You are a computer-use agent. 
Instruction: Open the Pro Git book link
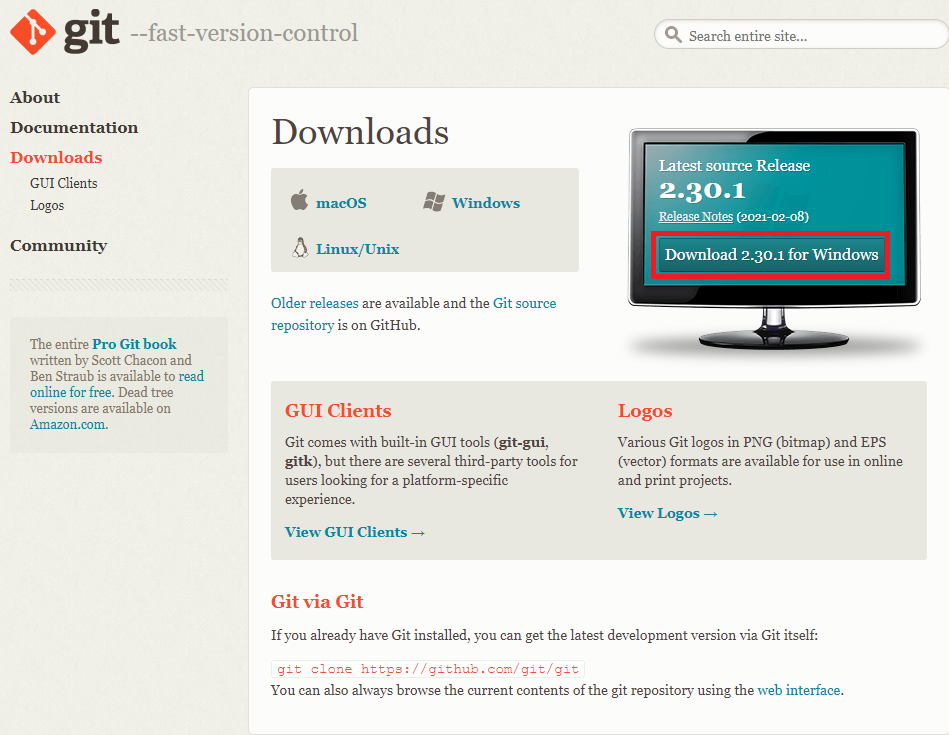point(134,344)
